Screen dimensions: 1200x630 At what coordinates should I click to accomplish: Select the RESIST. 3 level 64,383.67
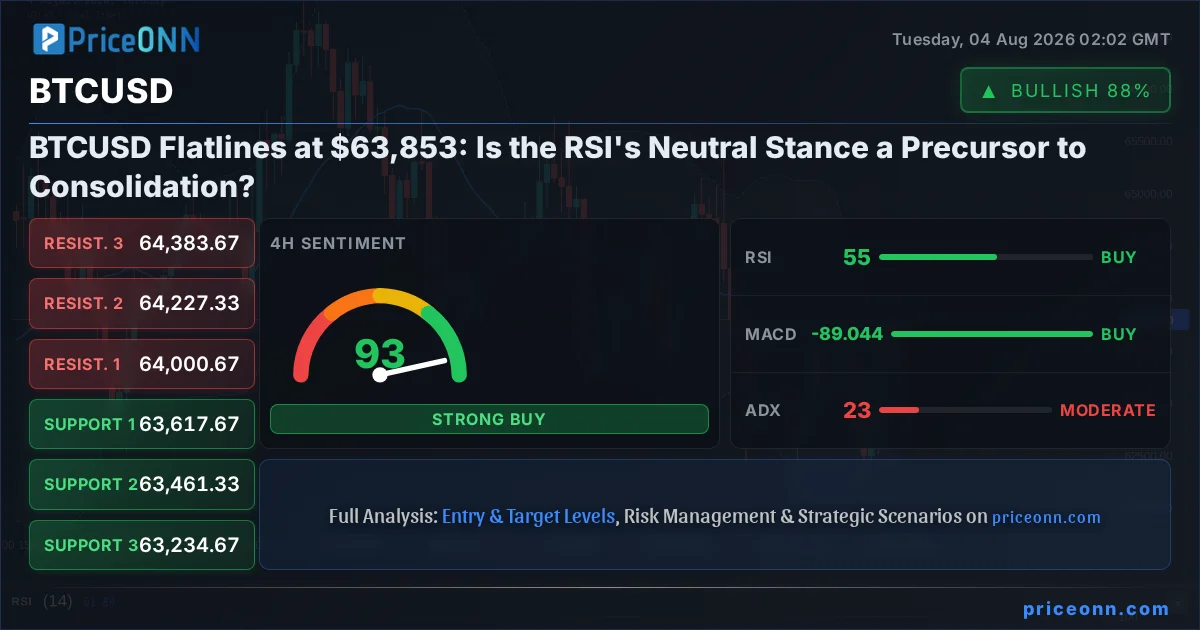(x=142, y=243)
